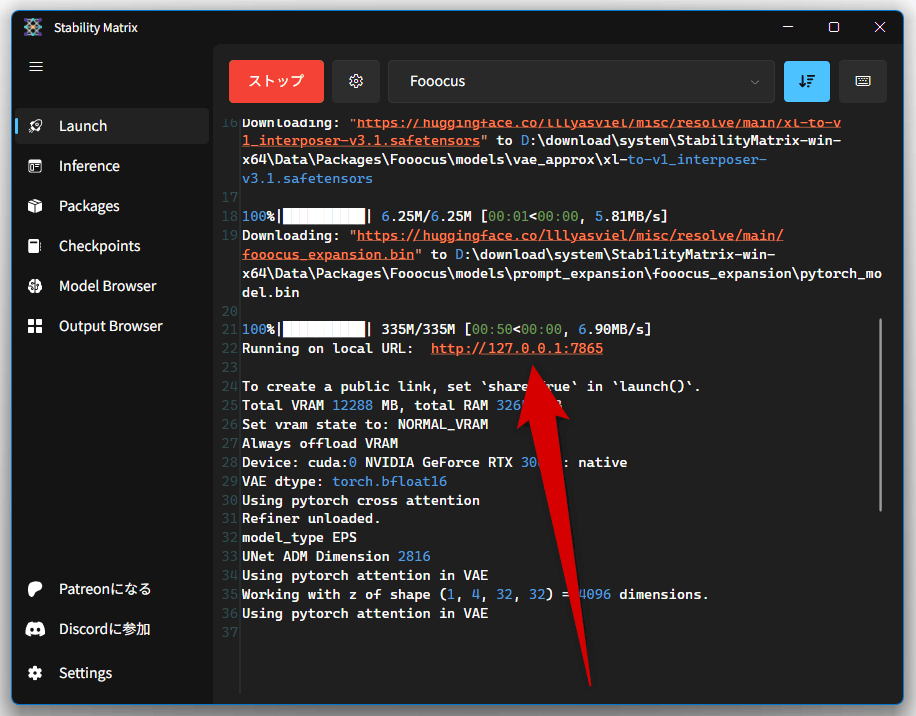Open the Launch page
This screenshot has width=916, height=716.
[112, 126]
